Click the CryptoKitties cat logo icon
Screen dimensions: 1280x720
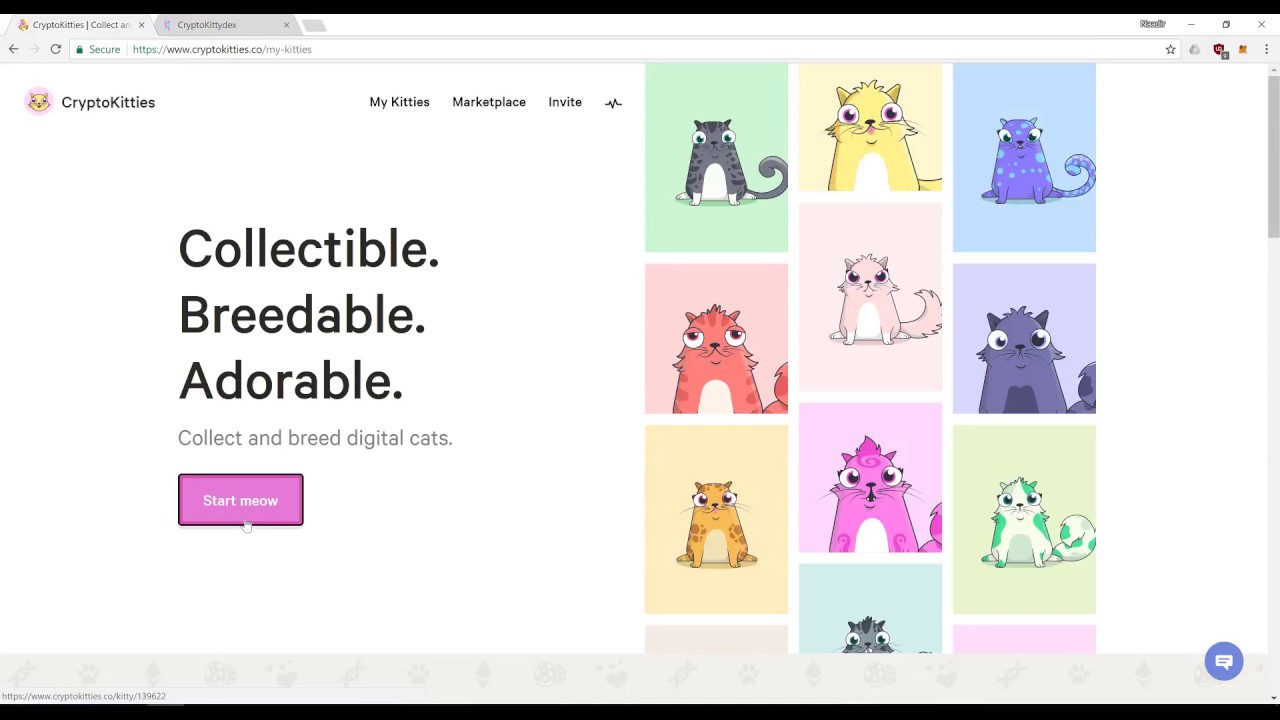click(39, 102)
